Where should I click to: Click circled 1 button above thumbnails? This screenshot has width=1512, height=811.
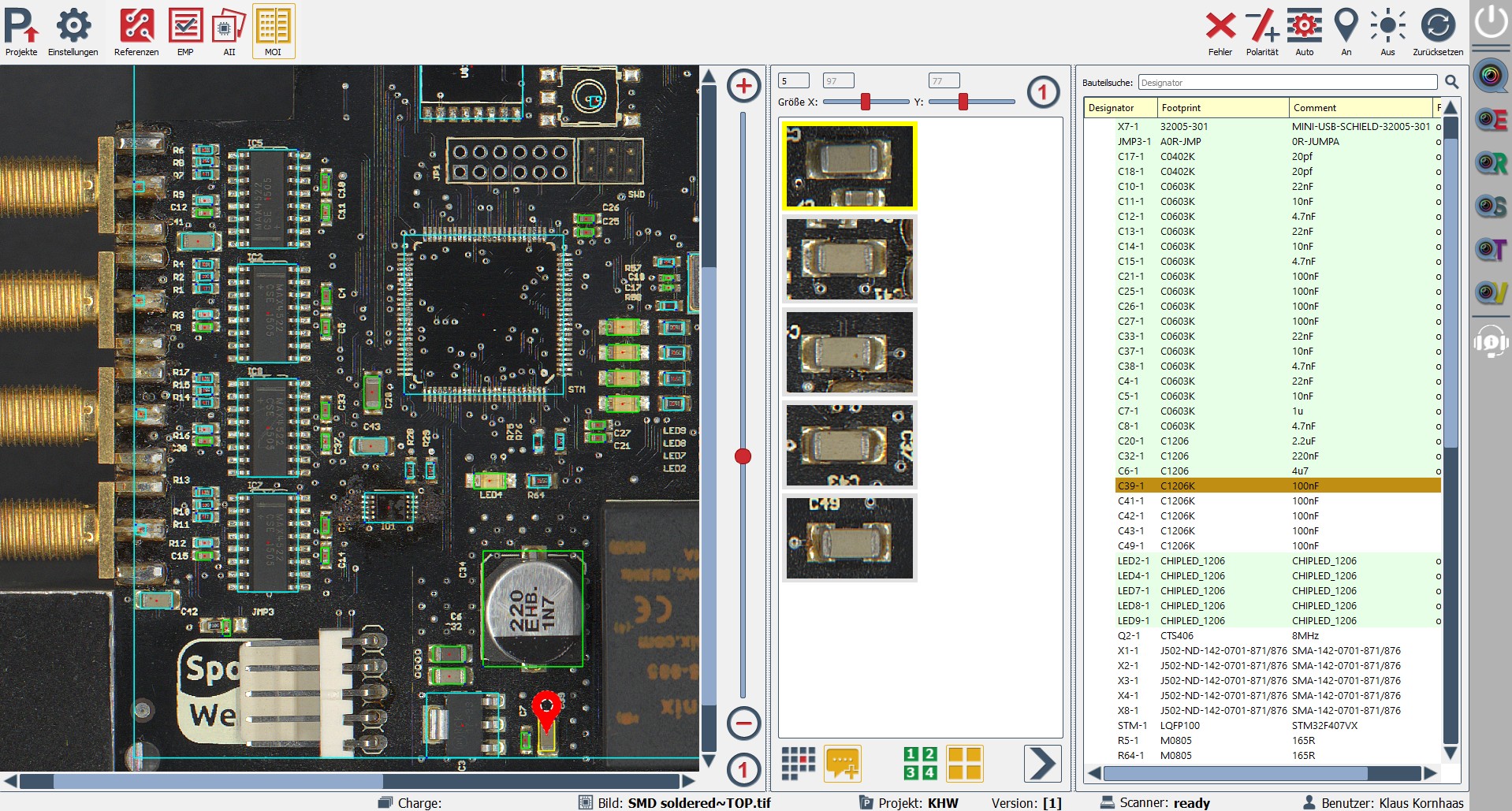[x=1043, y=92]
